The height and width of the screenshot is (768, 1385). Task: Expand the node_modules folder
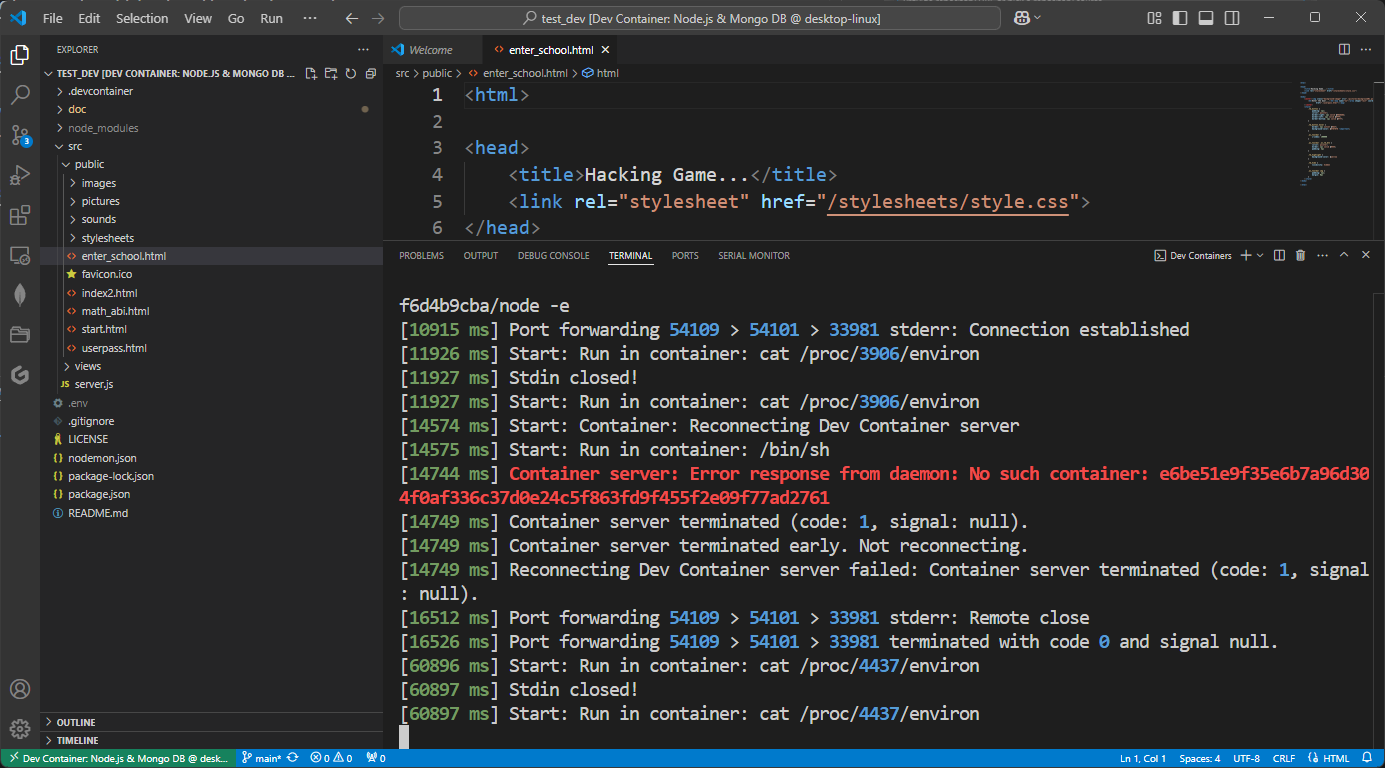102,128
